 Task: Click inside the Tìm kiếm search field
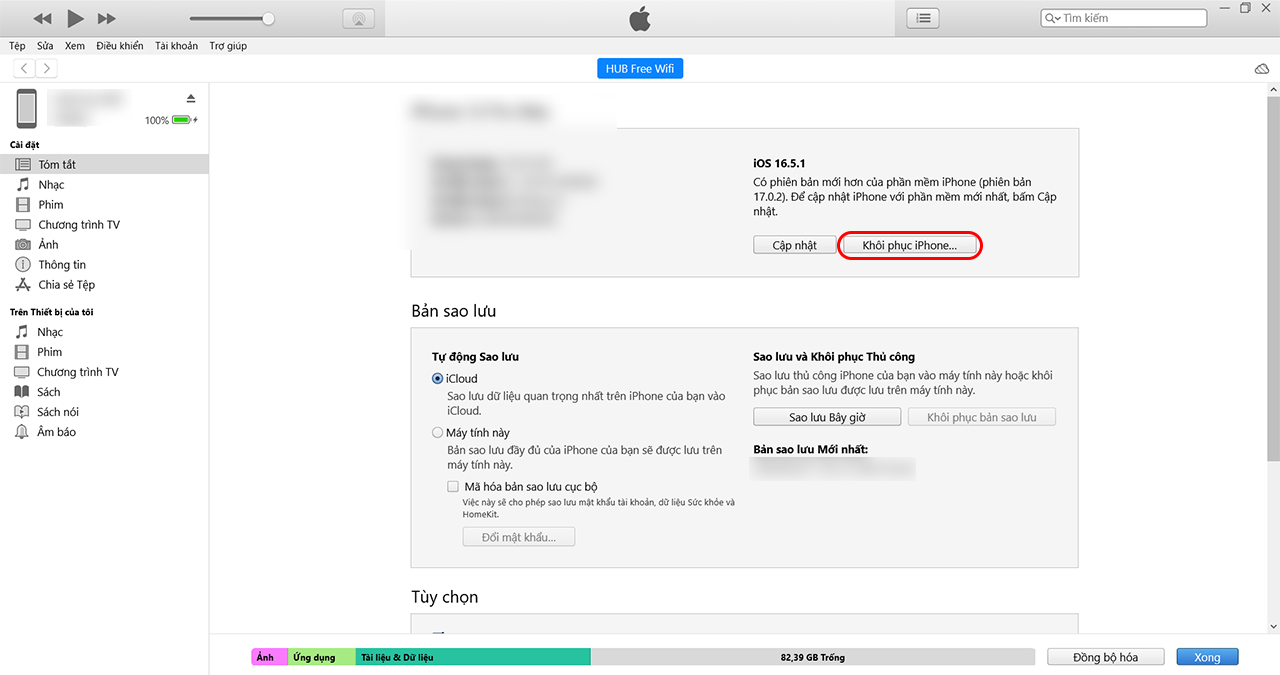(x=1122, y=17)
